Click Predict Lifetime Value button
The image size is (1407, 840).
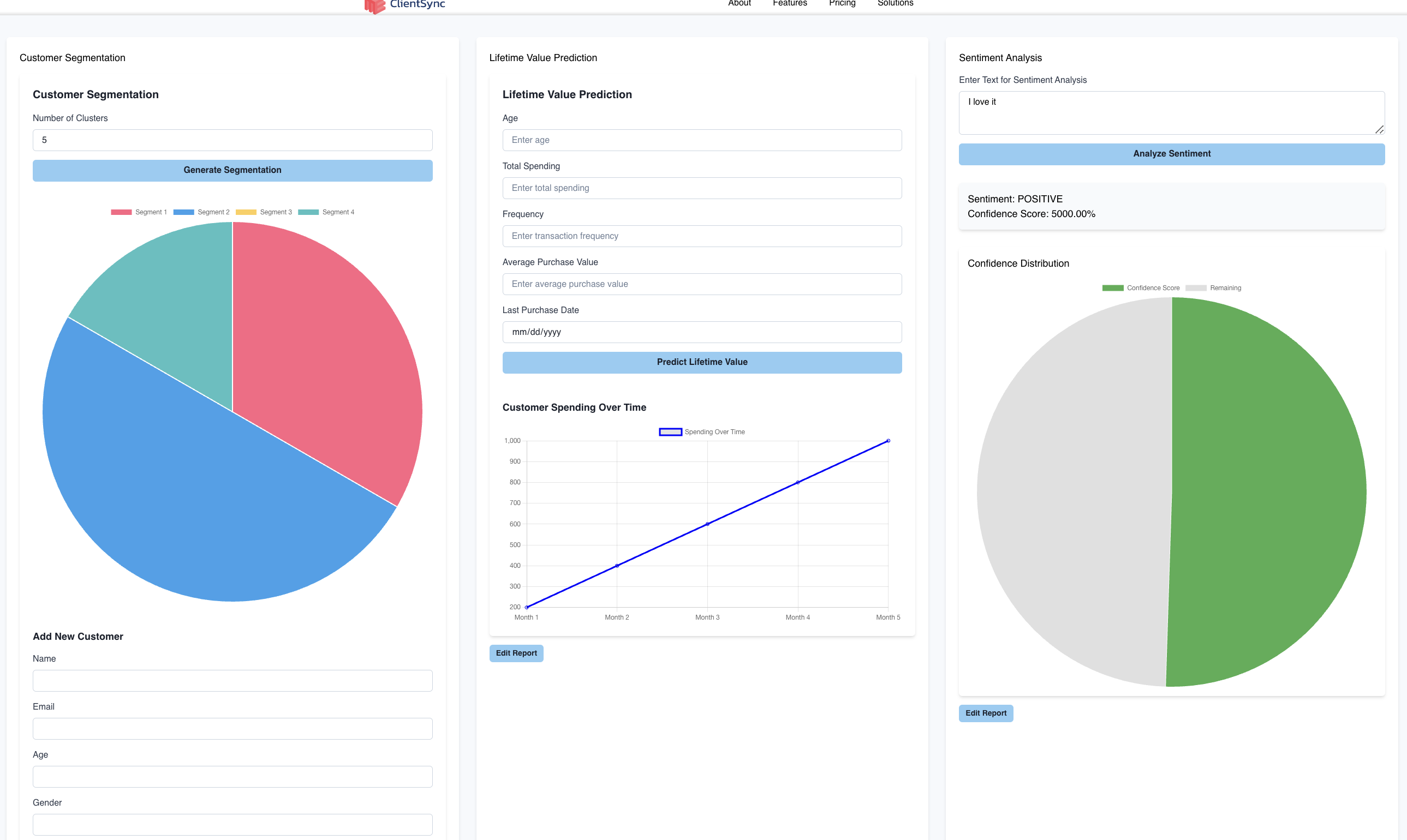point(701,362)
